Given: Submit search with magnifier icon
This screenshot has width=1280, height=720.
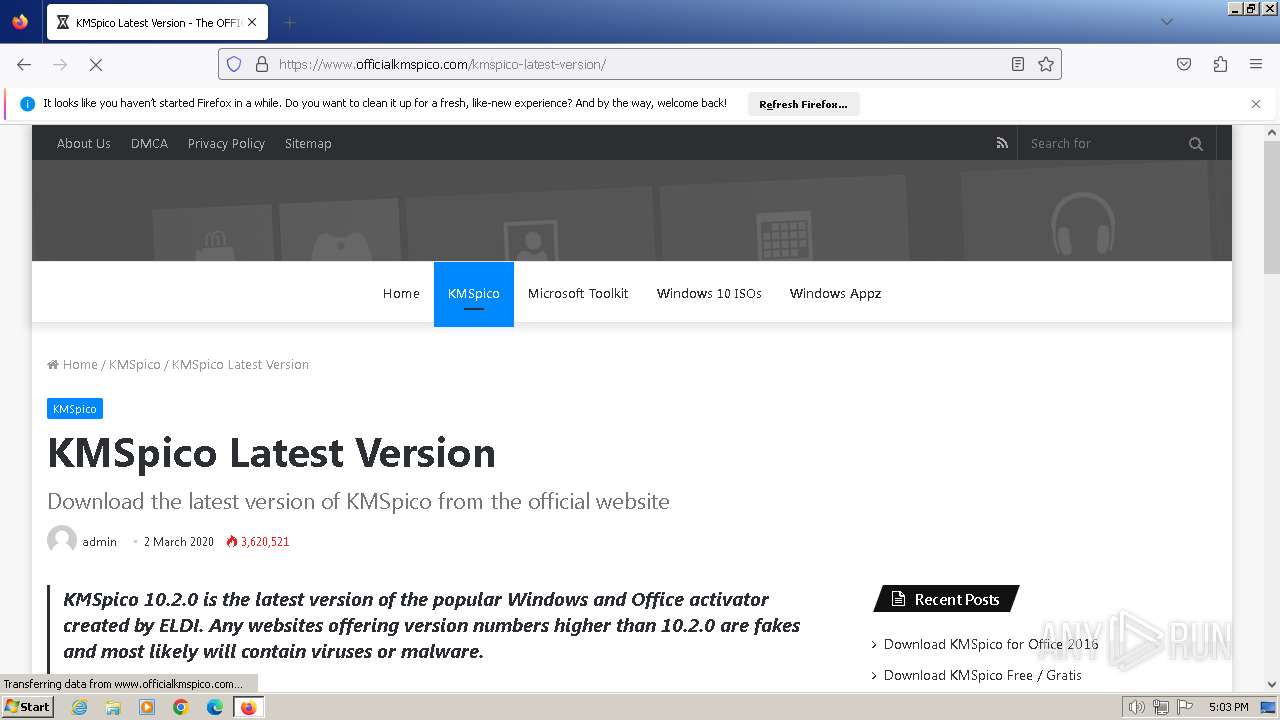Looking at the screenshot, I should [1196, 144].
